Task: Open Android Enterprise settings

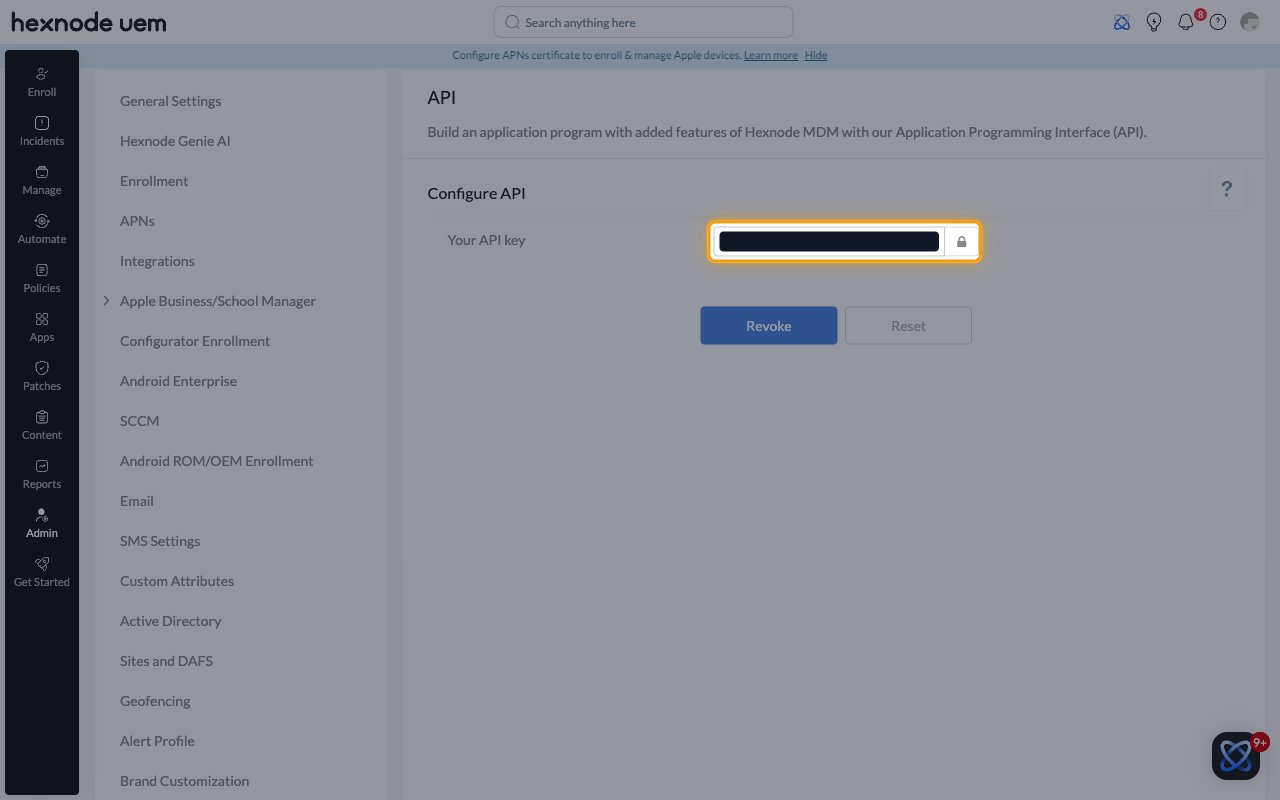Action: pos(178,381)
